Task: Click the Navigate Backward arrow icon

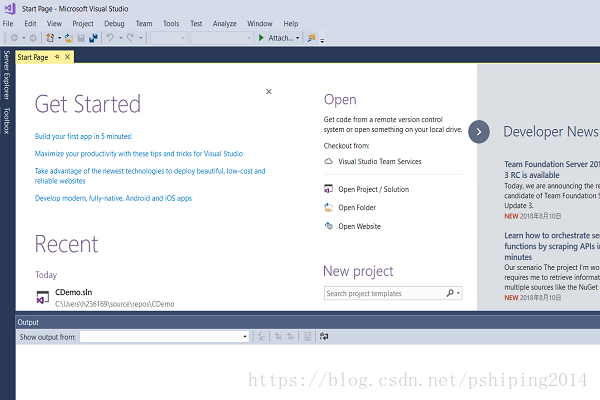Action: (x=15, y=38)
